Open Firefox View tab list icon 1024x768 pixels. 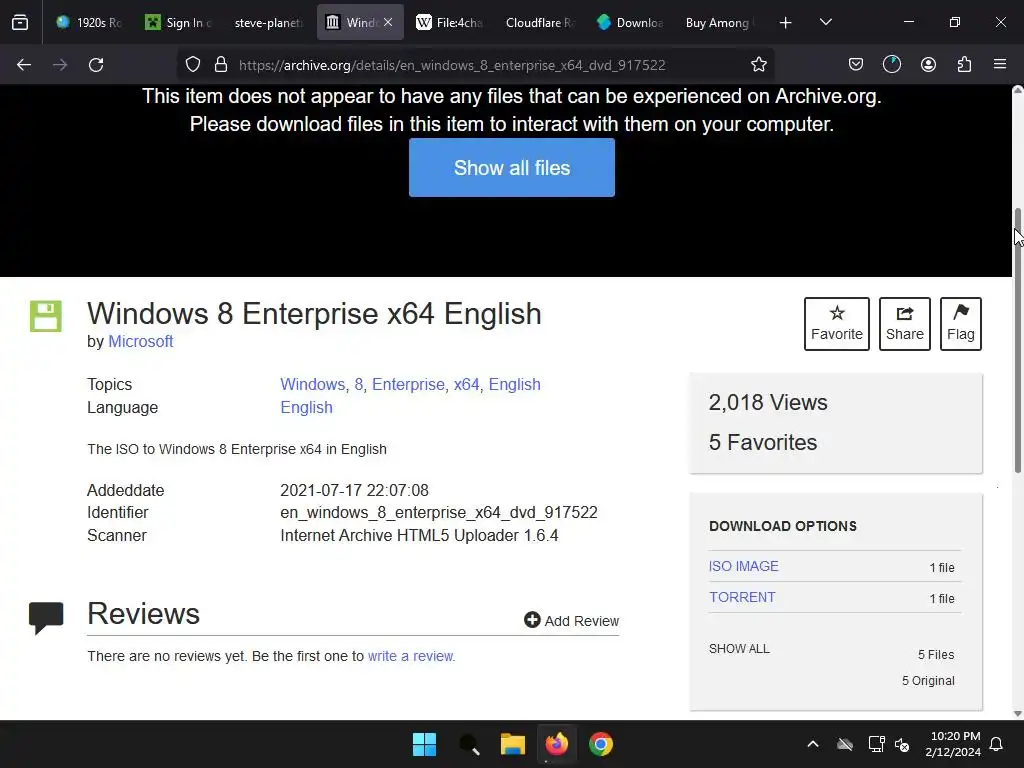click(20, 22)
